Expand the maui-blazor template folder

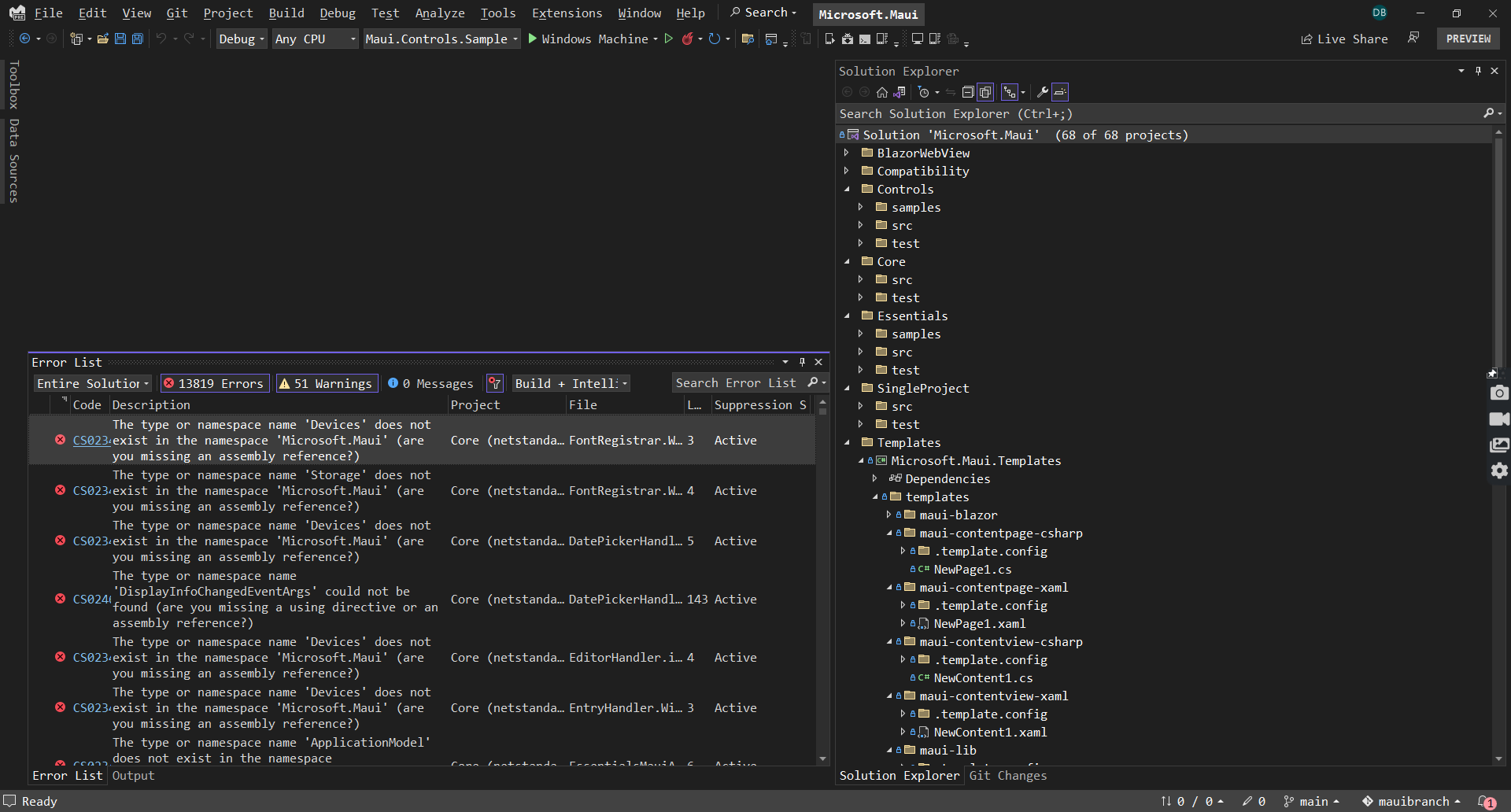pos(889,515)
